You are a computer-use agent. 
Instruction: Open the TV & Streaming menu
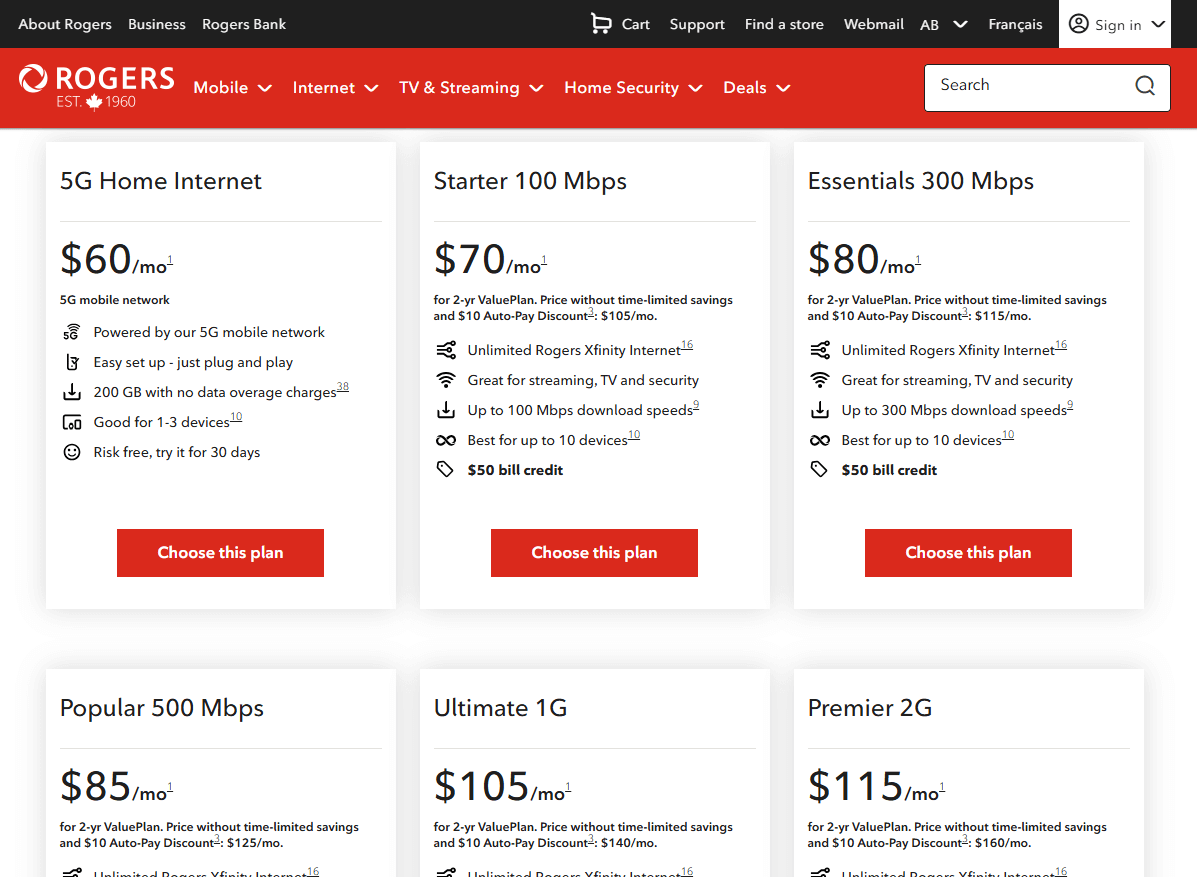point(471,88)
